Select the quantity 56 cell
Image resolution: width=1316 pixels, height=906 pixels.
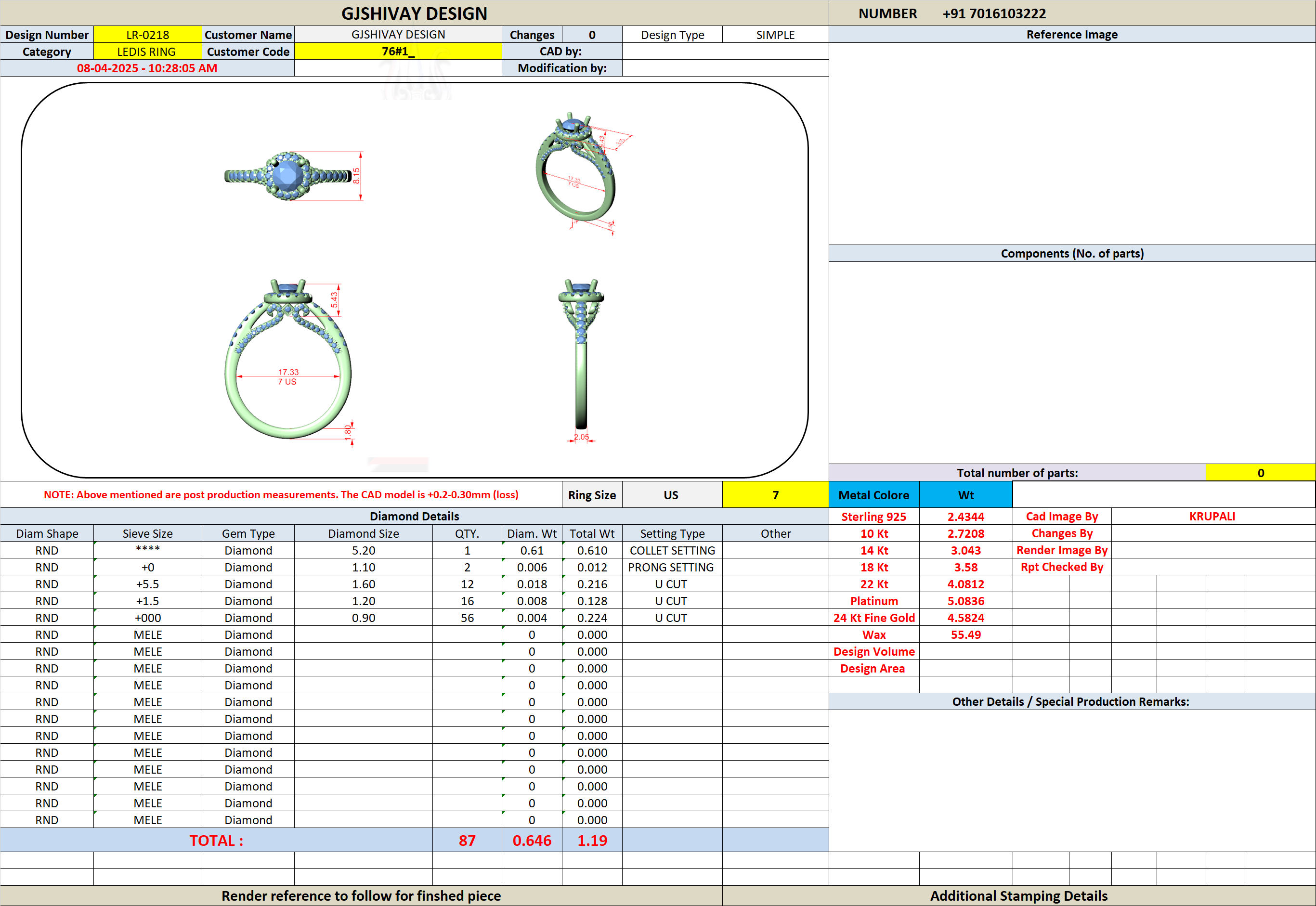pos(467,618)
